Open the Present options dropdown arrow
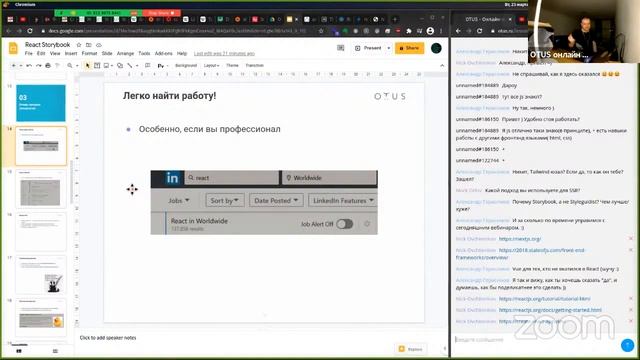 (388, 48)
